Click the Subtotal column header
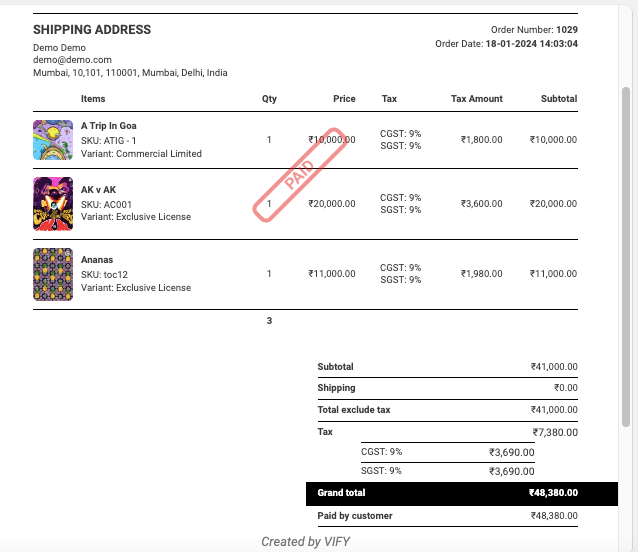The image size is (638, 552). 558,99
